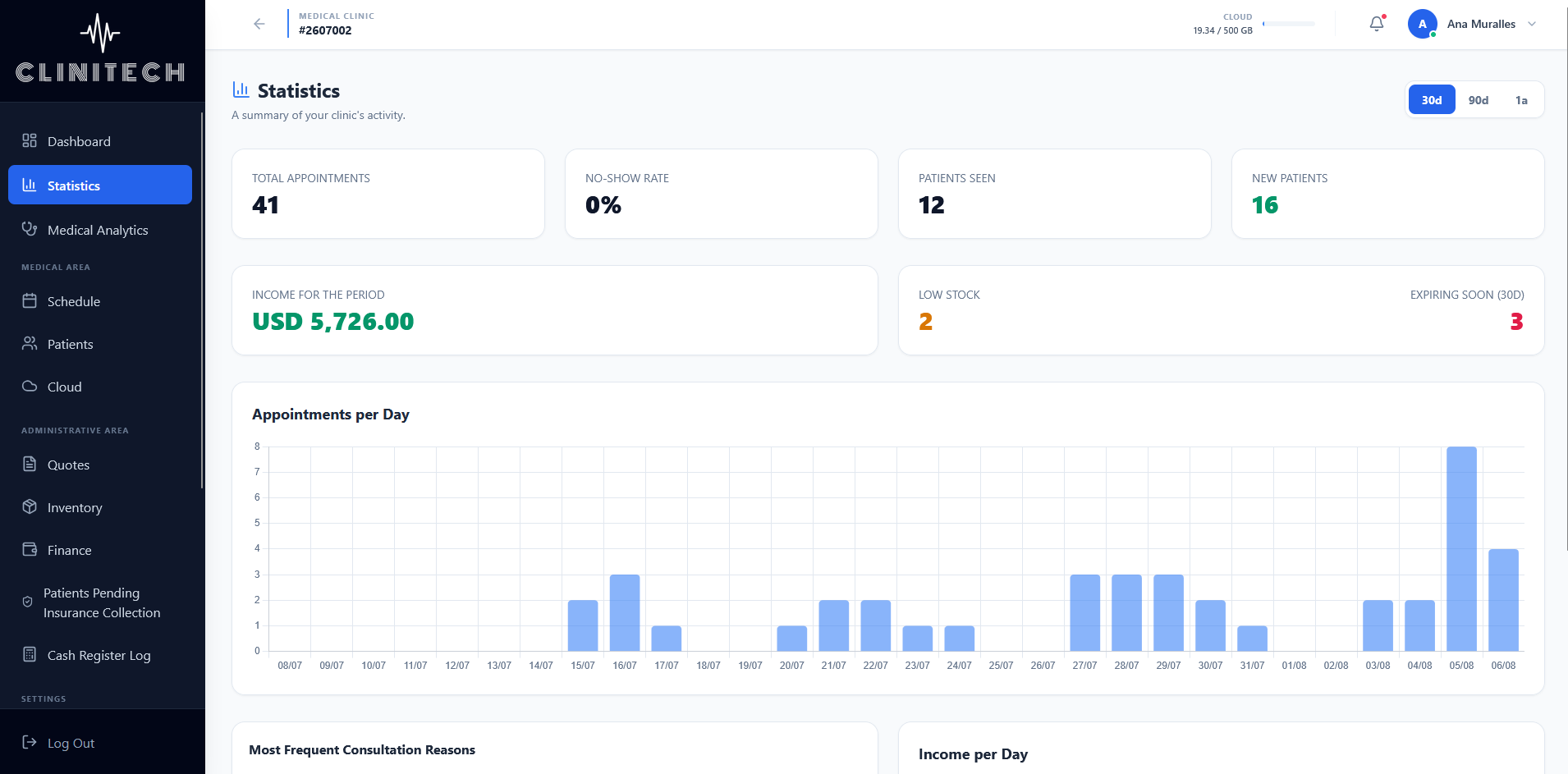Click the Income per Day heading
The width and height of the screenshot is (1568, 774).
click(973, 754)
